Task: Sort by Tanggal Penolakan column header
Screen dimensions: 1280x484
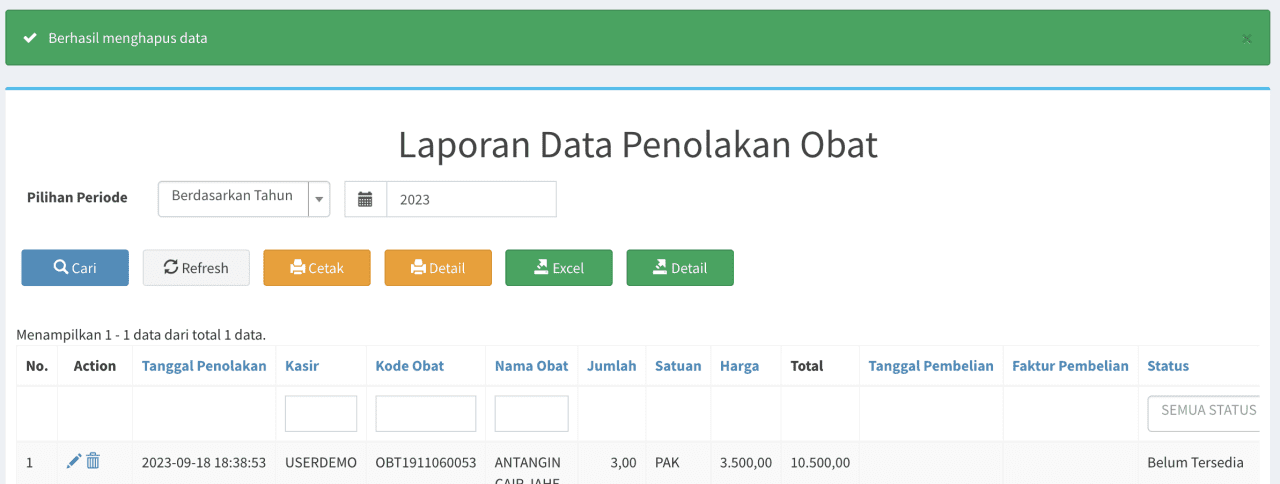Action: coord(204,366)
